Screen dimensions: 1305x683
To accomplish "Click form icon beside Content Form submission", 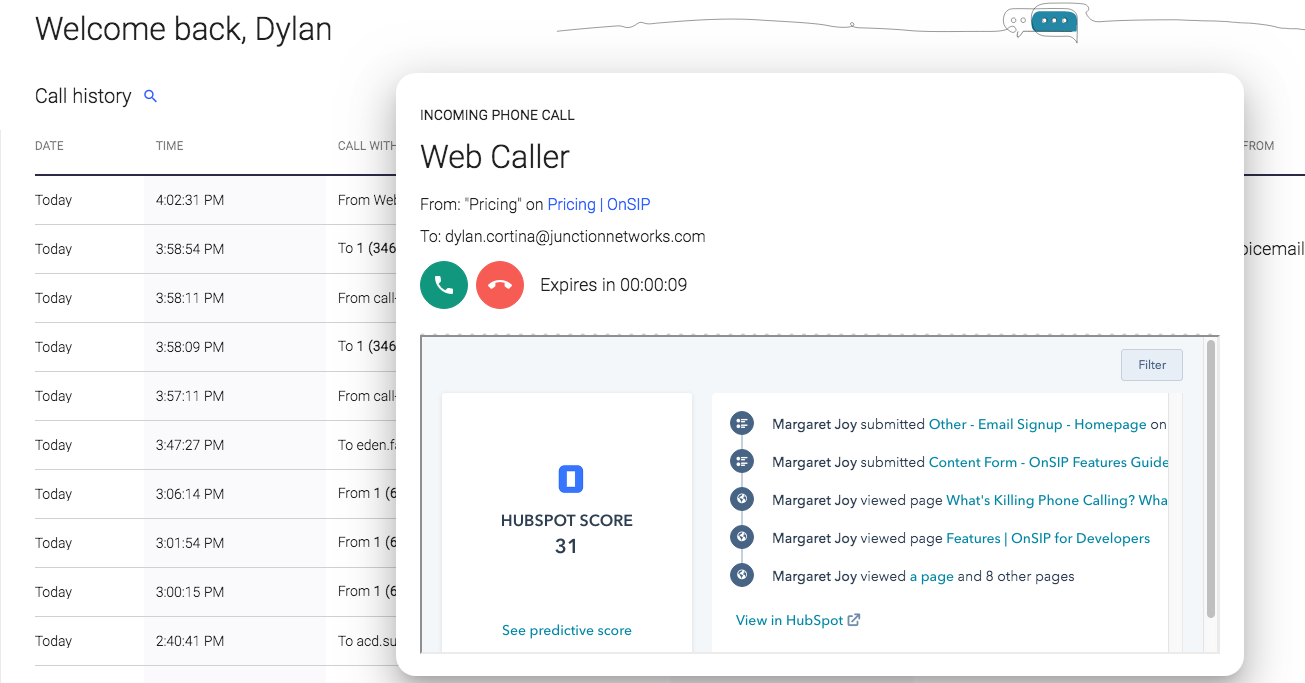I will click(742, 462).
